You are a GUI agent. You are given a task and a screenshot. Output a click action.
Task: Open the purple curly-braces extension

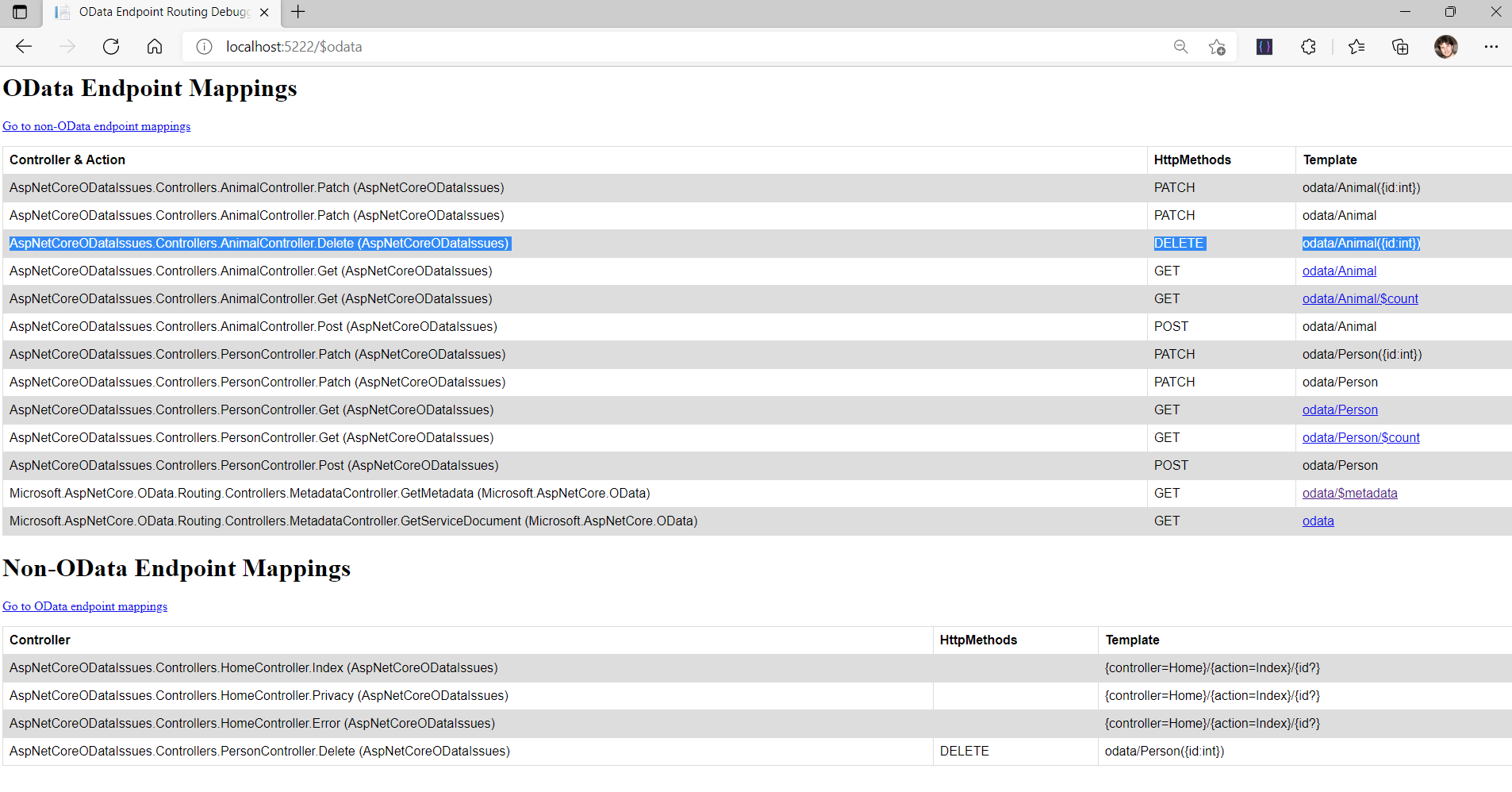(1264, 46)
